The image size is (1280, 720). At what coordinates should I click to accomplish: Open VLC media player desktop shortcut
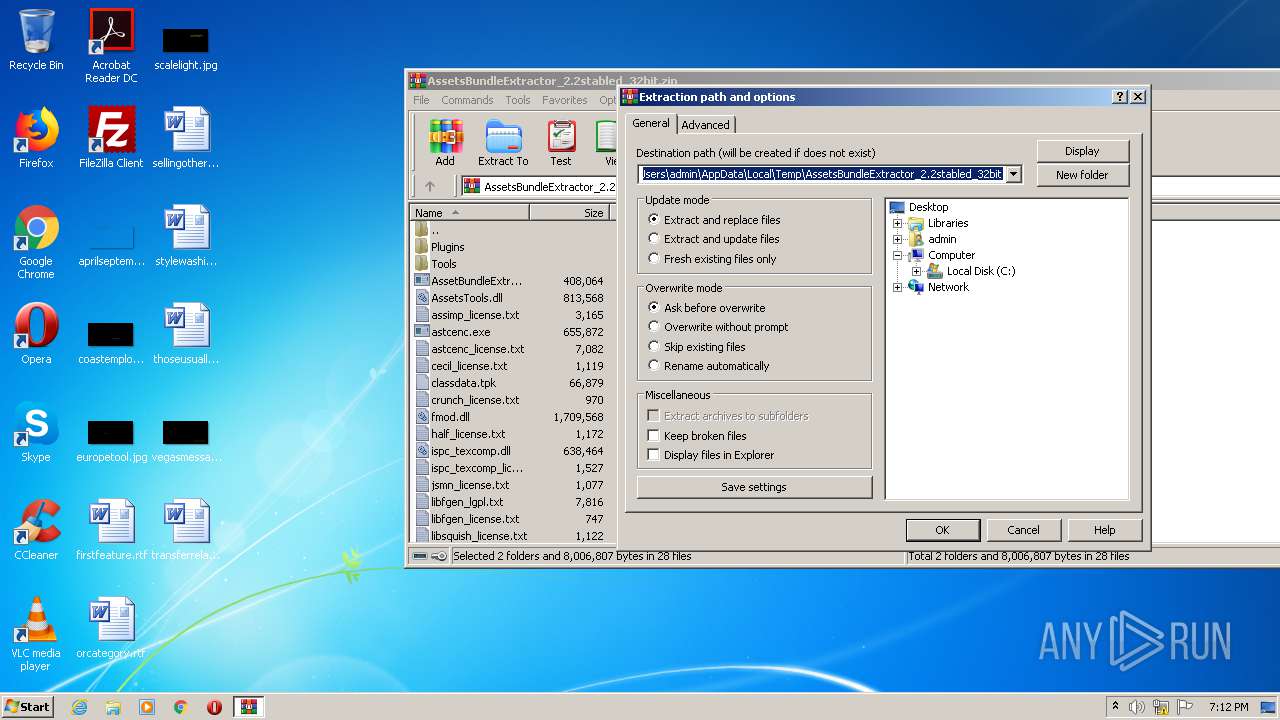point(36,634)
